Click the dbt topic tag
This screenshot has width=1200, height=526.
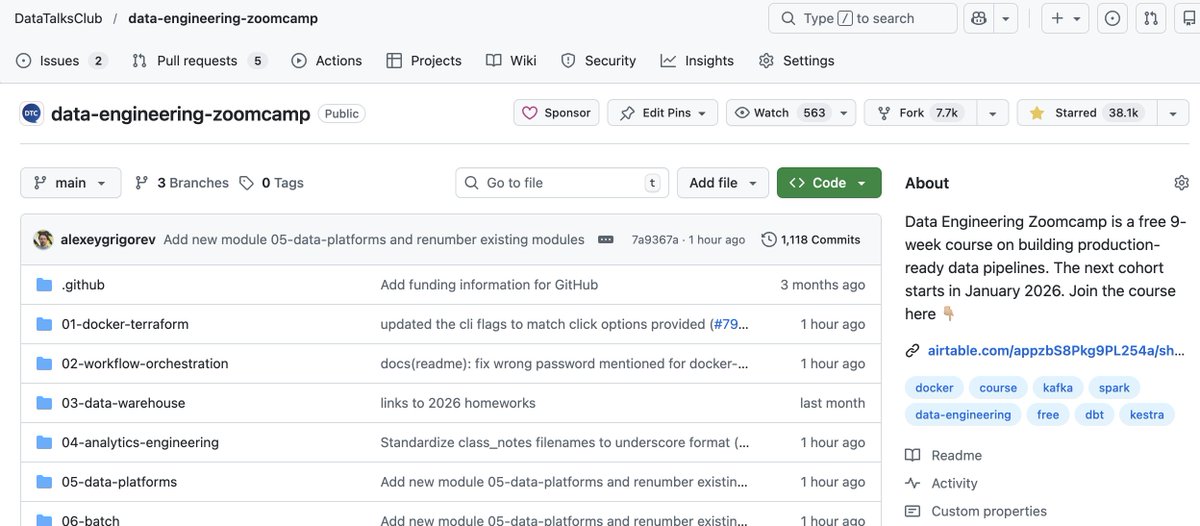point(1095,414)
